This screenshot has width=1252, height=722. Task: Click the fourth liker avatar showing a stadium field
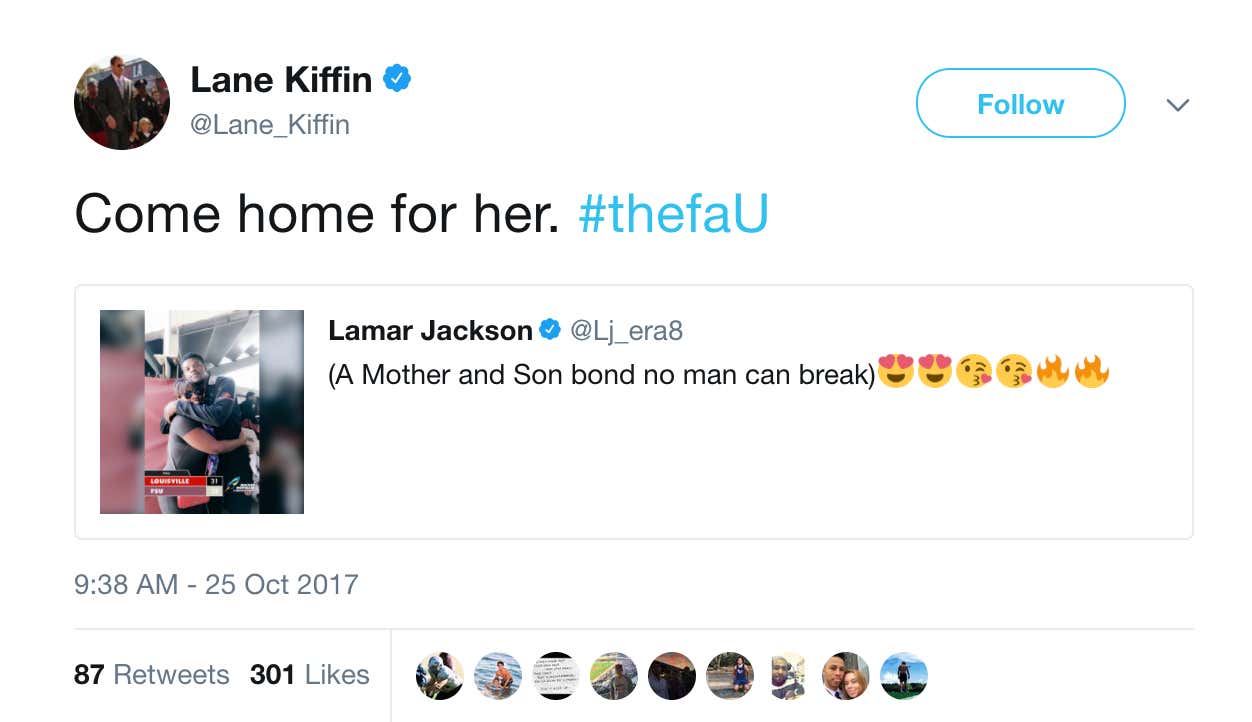coord(614,676)
